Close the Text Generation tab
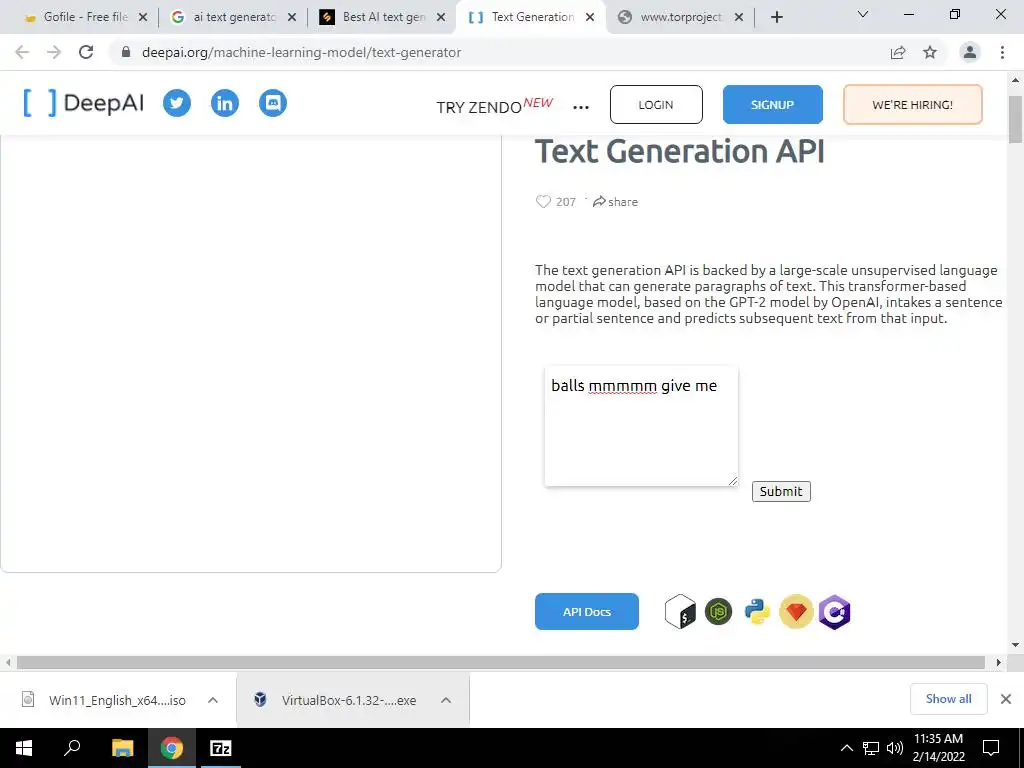 pyautogui.click(x=590, y=18)
